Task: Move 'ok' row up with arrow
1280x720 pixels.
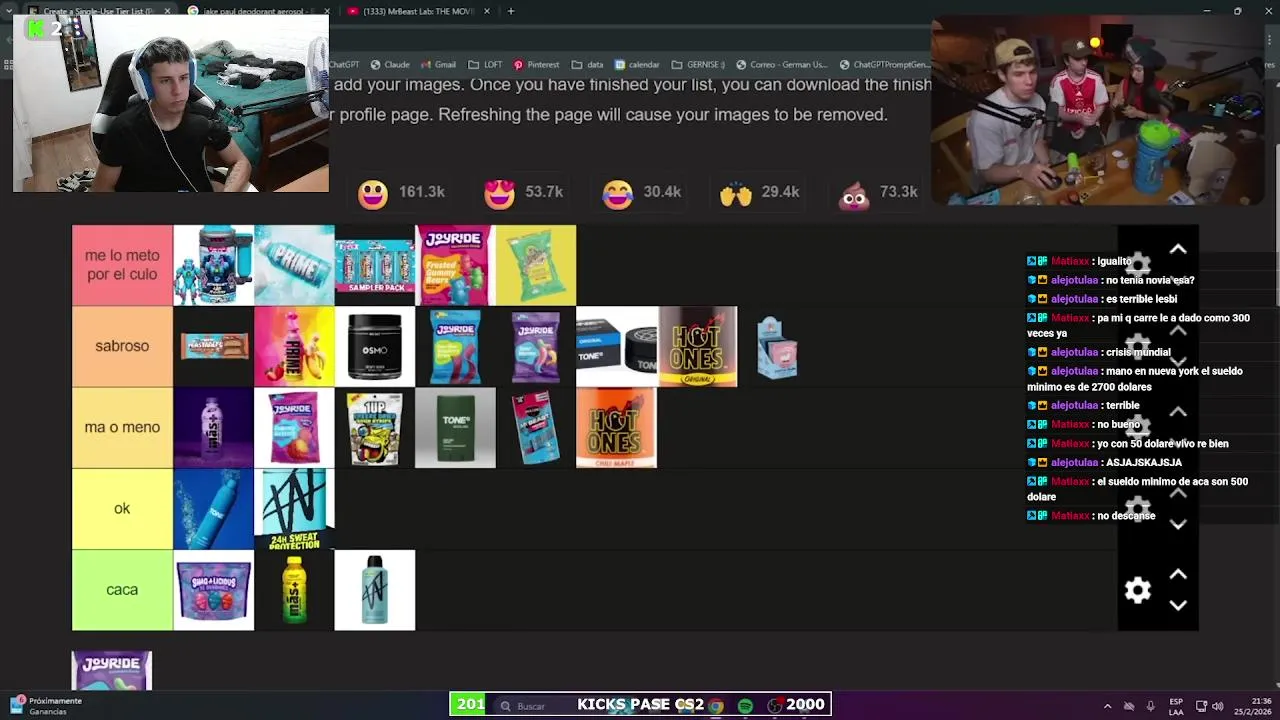Action: click(1178, 494)
